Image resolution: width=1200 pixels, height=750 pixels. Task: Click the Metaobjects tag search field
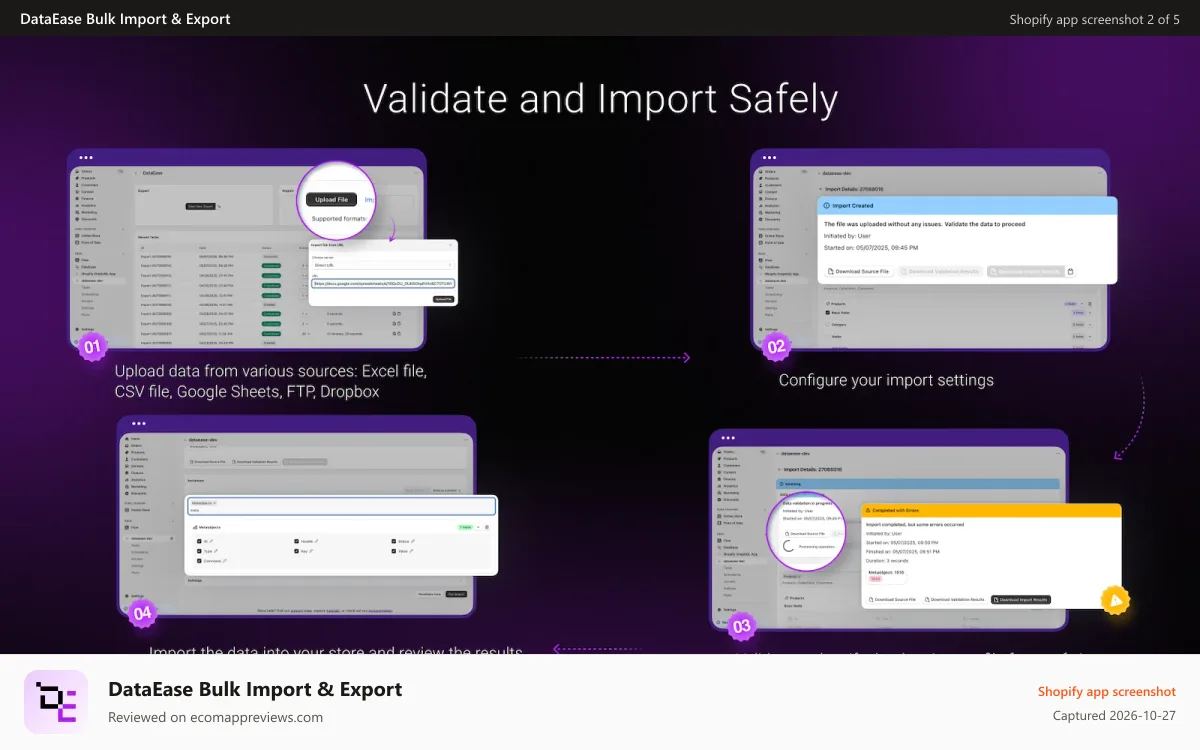coord(342,506)
